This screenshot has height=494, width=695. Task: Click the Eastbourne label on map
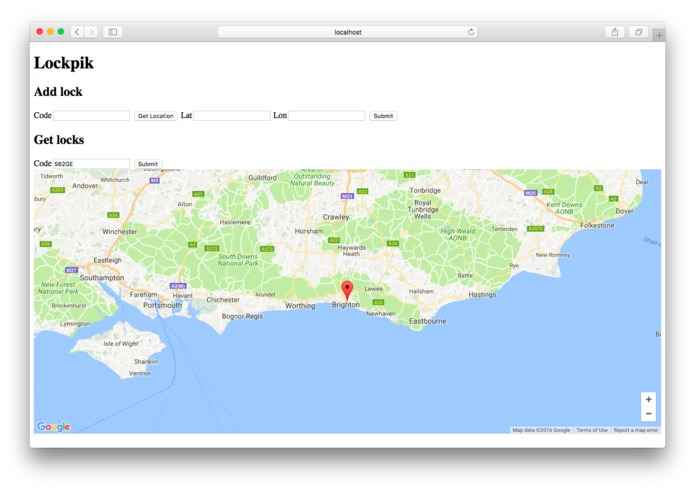coord(427,321)
